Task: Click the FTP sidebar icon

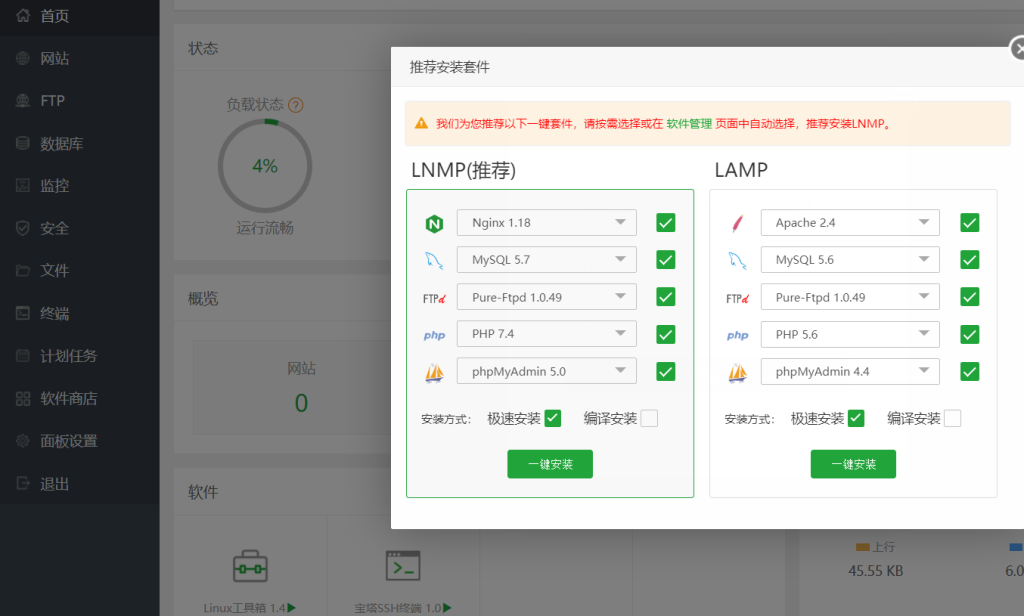Action: [x=23, y=101]
